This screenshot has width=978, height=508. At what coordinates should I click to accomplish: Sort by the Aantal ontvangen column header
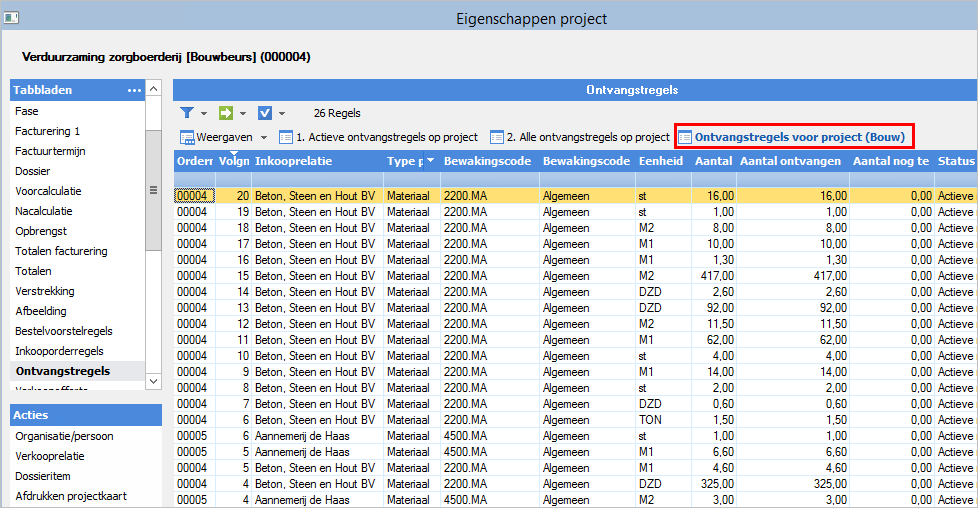[792, 161]
